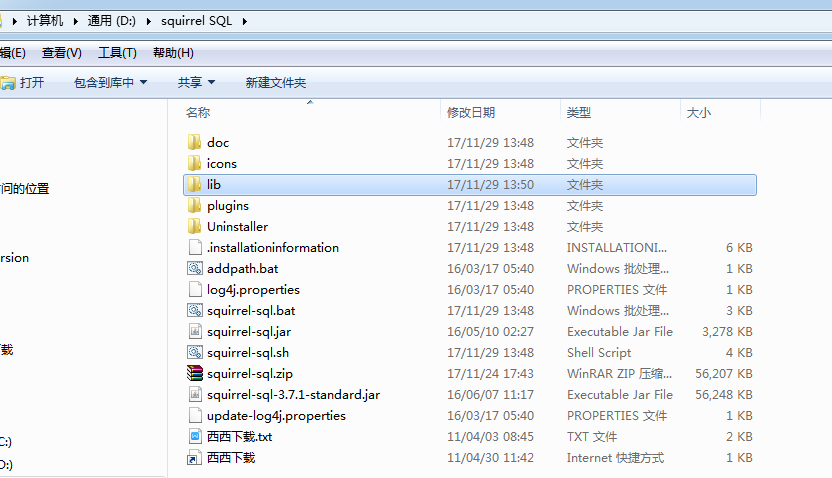This screenshot has width=832, height=478.
Task: Select the file name addpath.bat
Action: [x=242, y=269]
